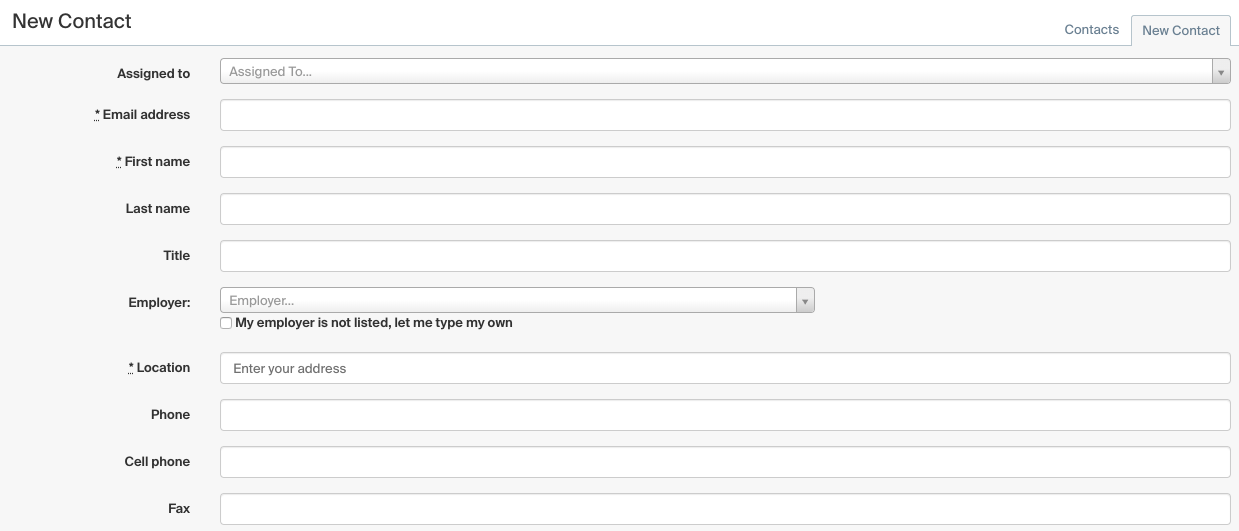This screenshot has width=1239, height=531.
Task: Open the Assigned To dropdown arrow
Action: coord(1221,72)
